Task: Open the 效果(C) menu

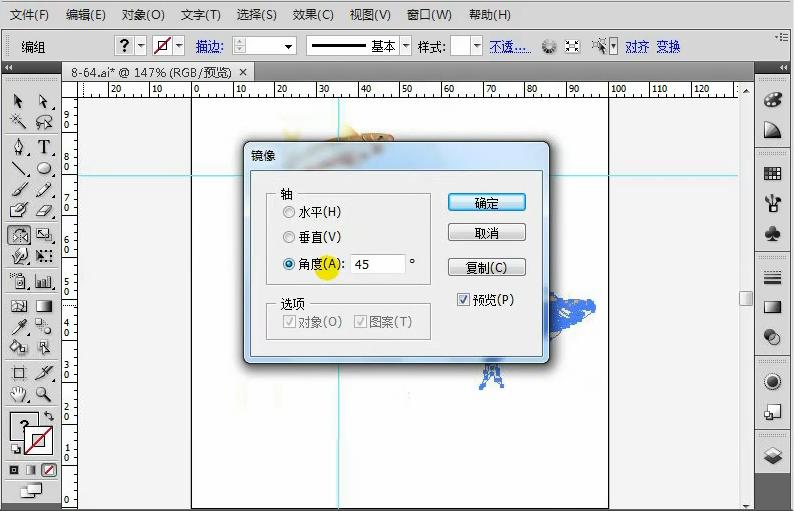Action: pos(313,15)
